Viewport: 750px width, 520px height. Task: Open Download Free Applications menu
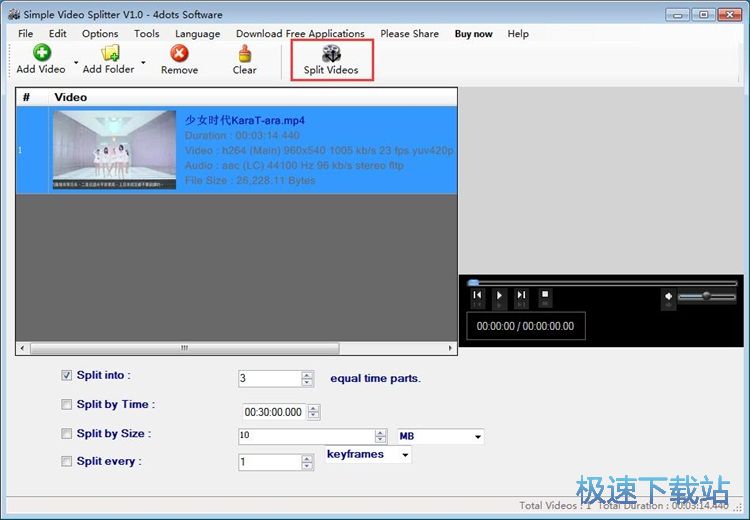300,33
